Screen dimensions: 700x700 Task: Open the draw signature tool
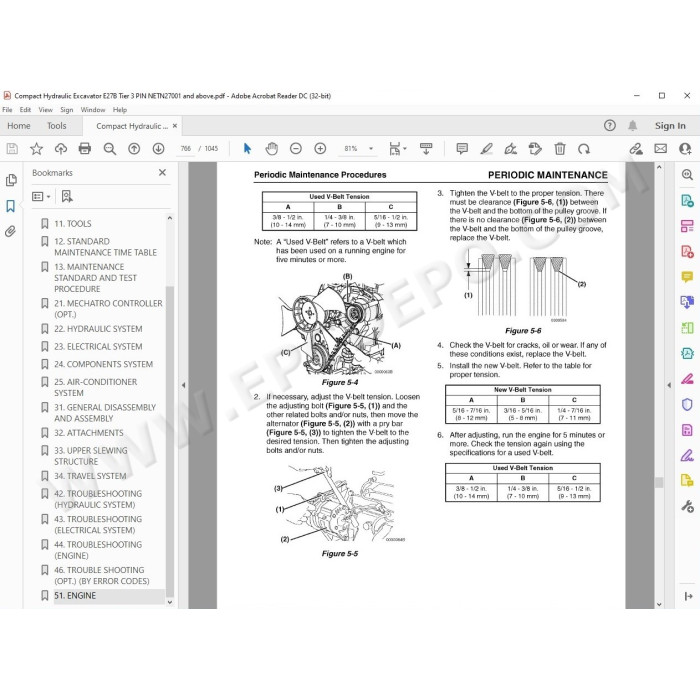[511, 149]
